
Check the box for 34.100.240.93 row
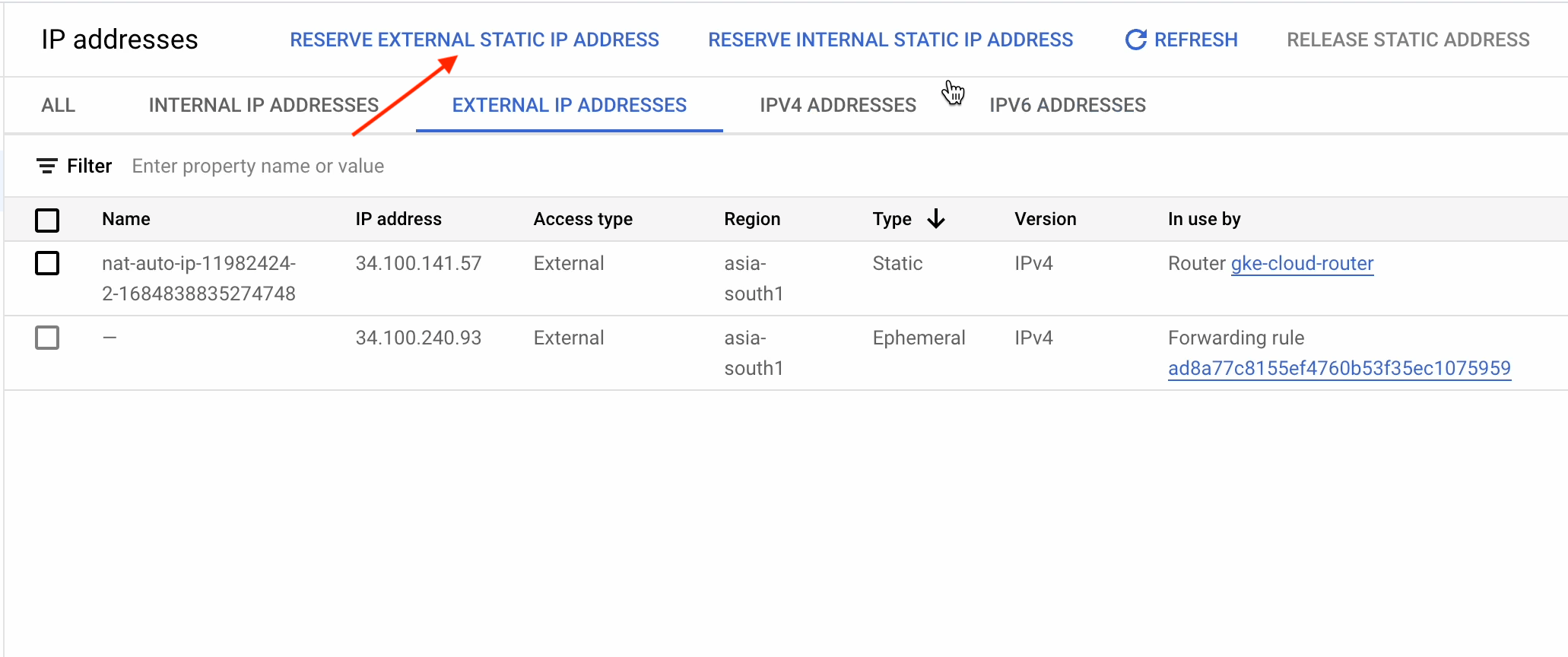pyautogui.click(x=47, y=338)
